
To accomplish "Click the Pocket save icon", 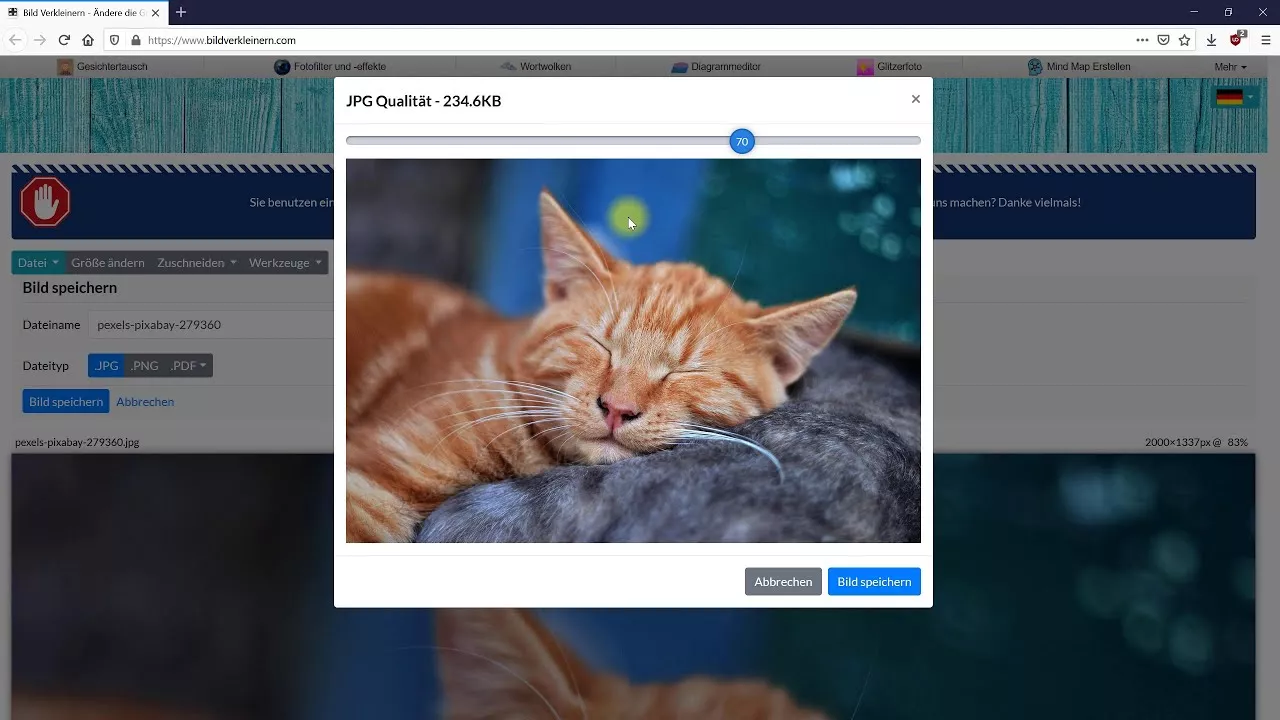I will point(1163,40).
